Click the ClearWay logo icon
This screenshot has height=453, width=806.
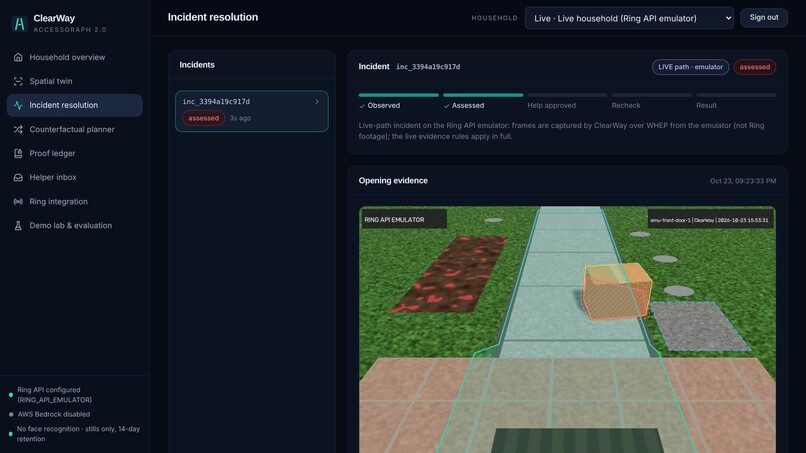19,24
